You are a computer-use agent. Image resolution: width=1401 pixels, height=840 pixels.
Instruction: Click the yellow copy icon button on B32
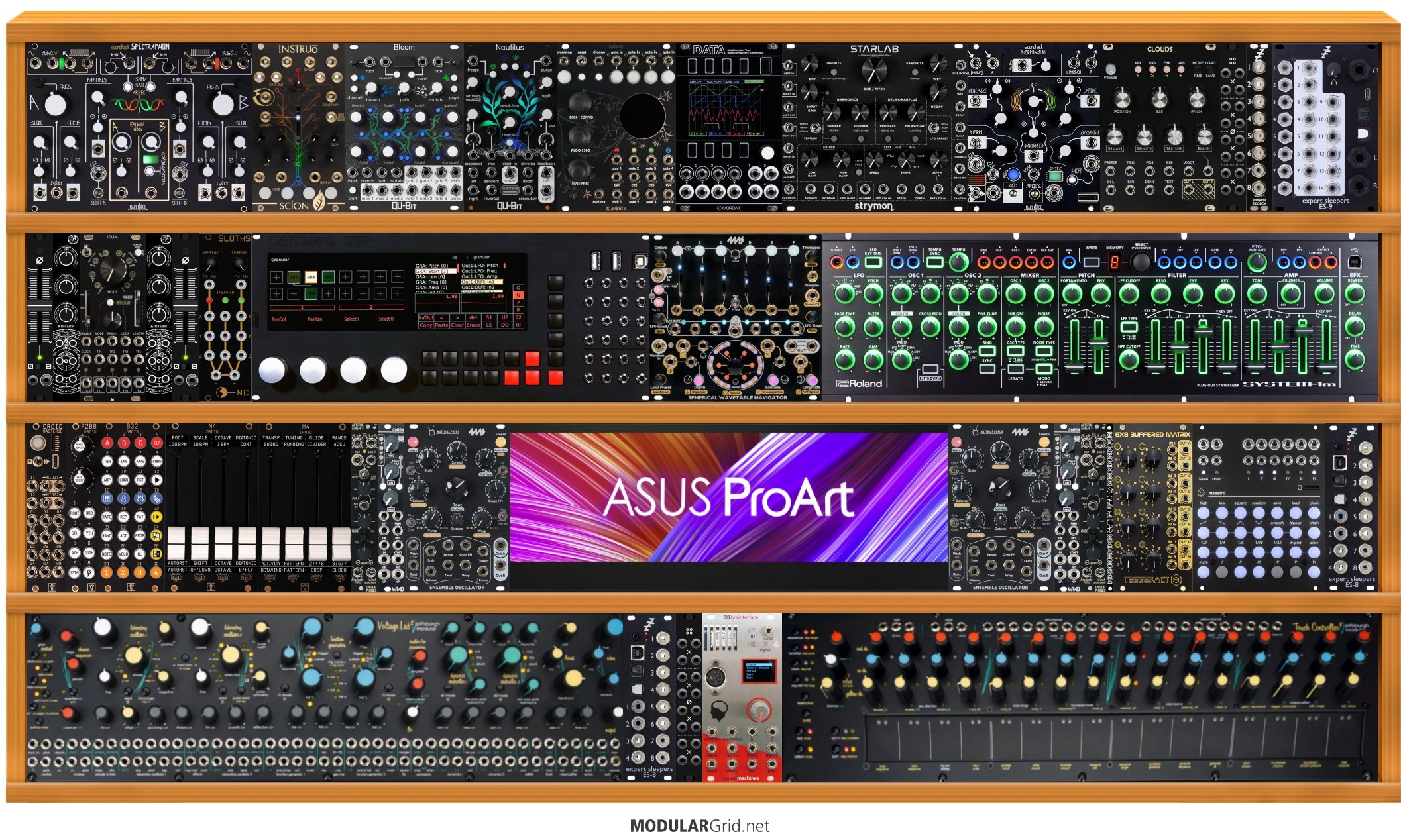tap(156, 535)
